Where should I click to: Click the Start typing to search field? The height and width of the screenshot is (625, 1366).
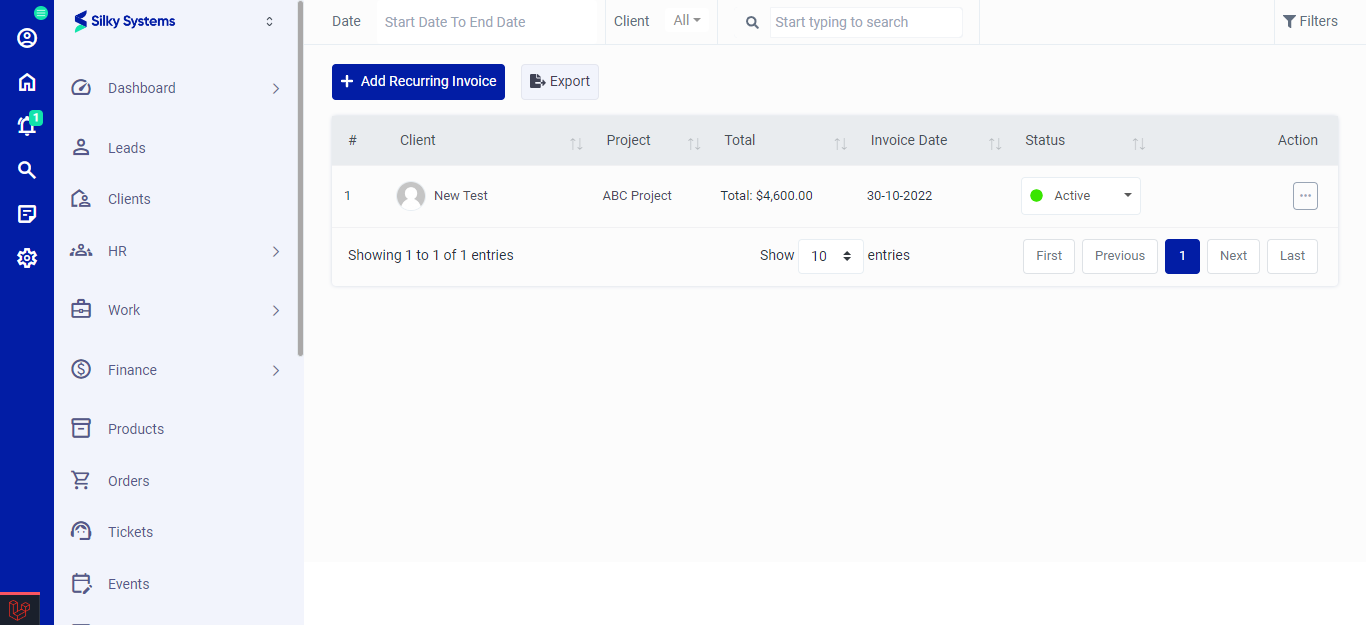[x=865, y=22]
